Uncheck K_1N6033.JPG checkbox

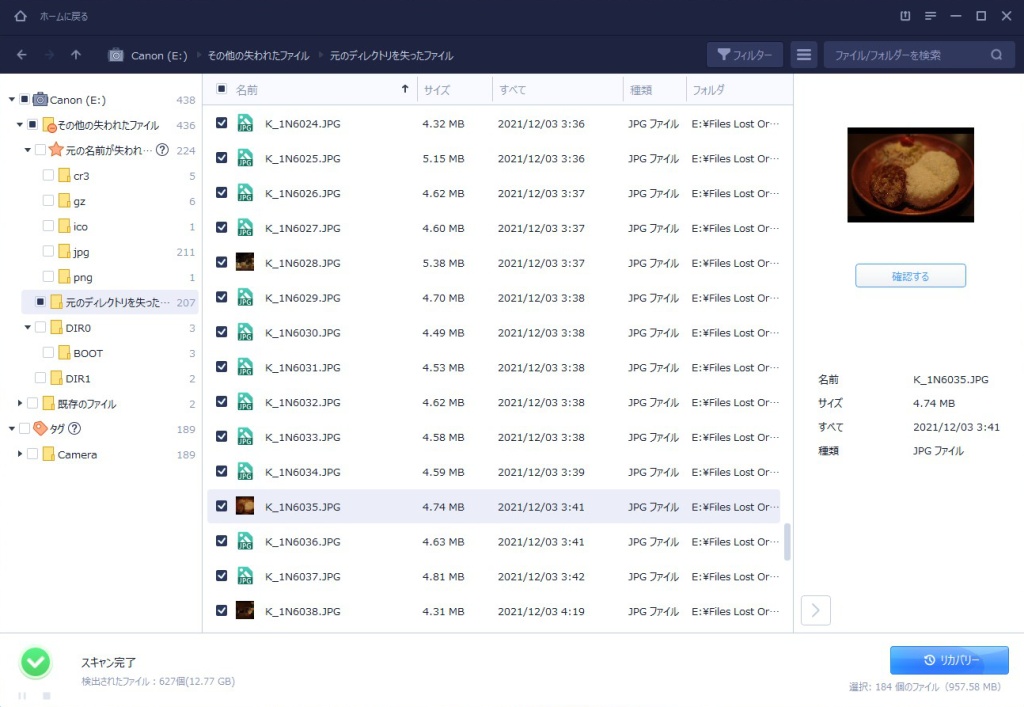pos(221,437)
